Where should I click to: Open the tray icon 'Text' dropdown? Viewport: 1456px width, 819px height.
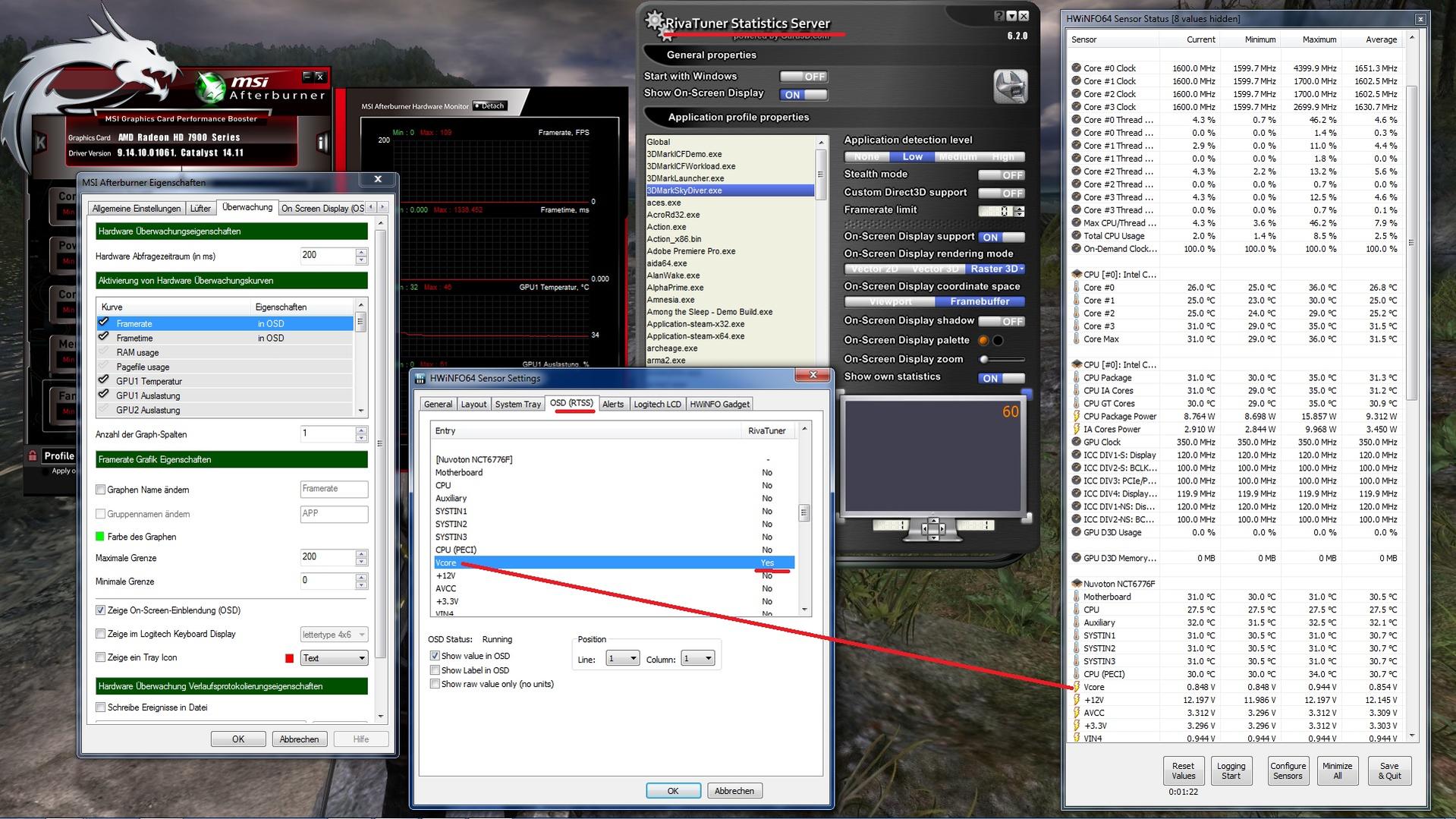pyautogui.click(x=334, y=658)
